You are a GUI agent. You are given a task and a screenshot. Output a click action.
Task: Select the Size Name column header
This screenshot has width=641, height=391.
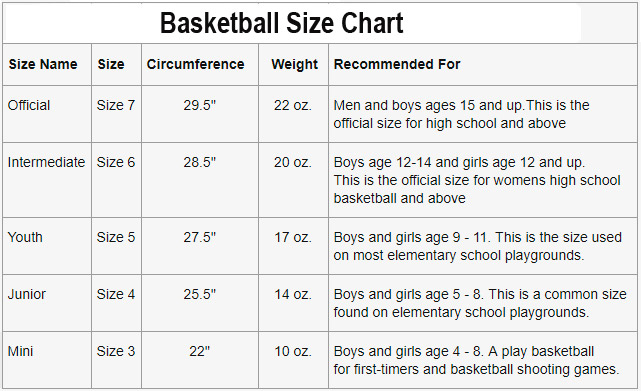tap(43, 64)
